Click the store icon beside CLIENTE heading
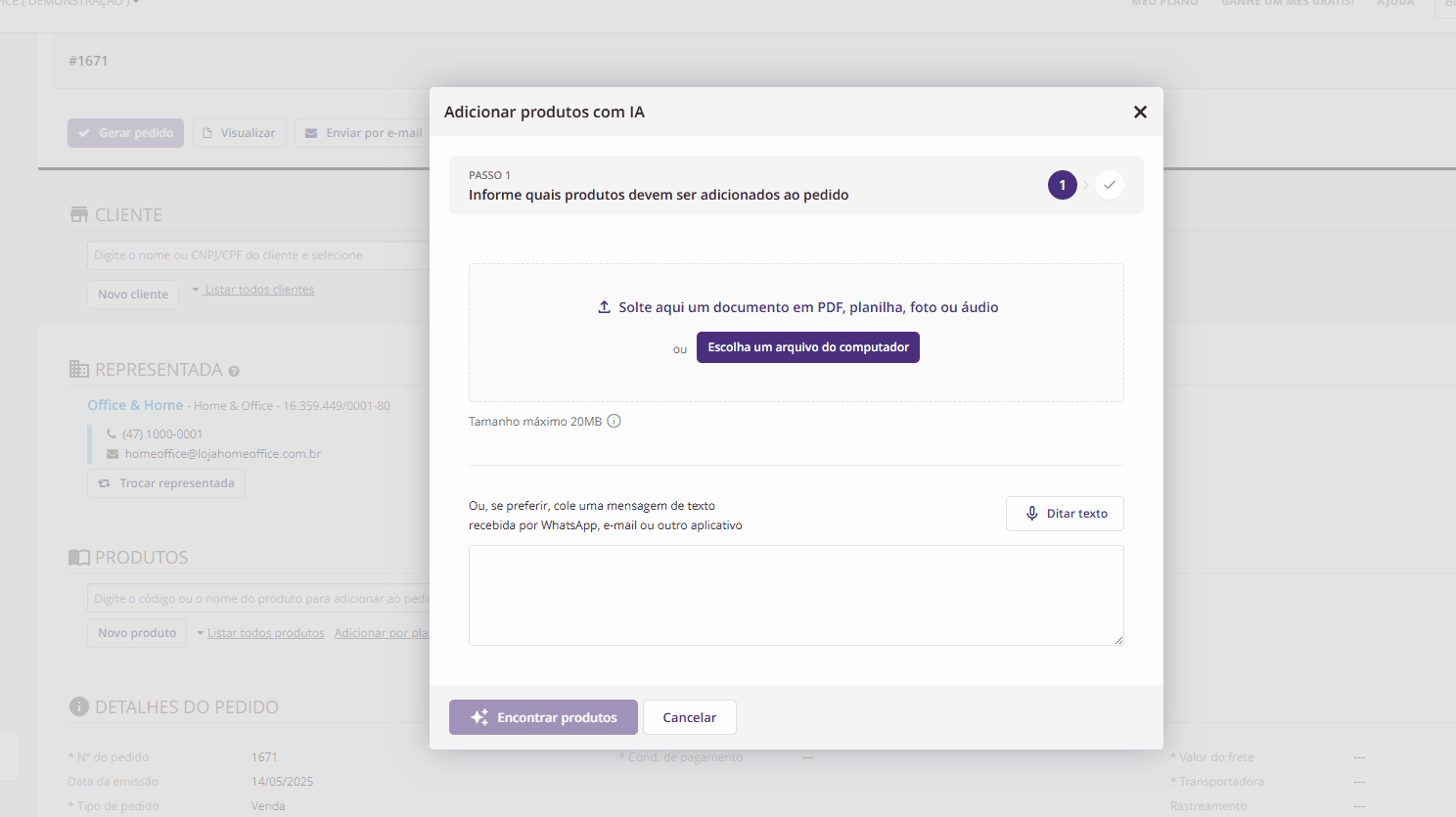Image resolution: width=1456 pixels, height=817 pixels. pyautogui.click(x=79, y=214)
